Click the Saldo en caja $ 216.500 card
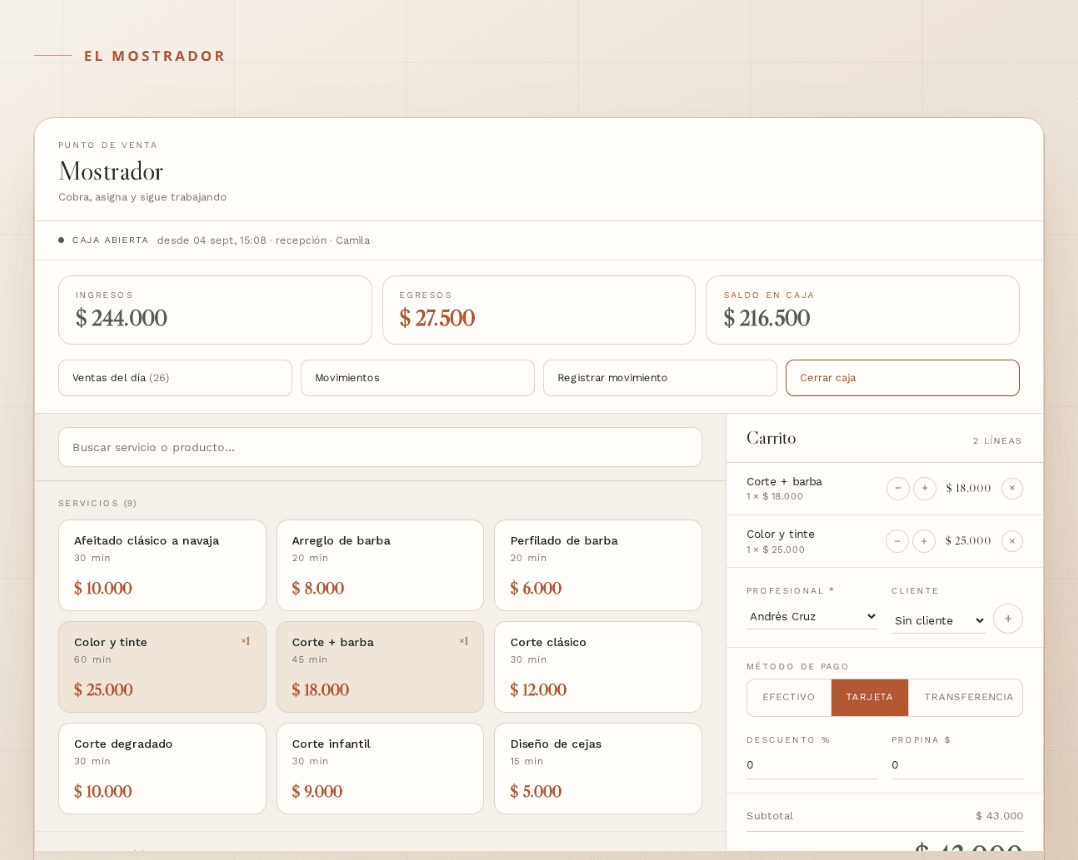 point(863,310)
